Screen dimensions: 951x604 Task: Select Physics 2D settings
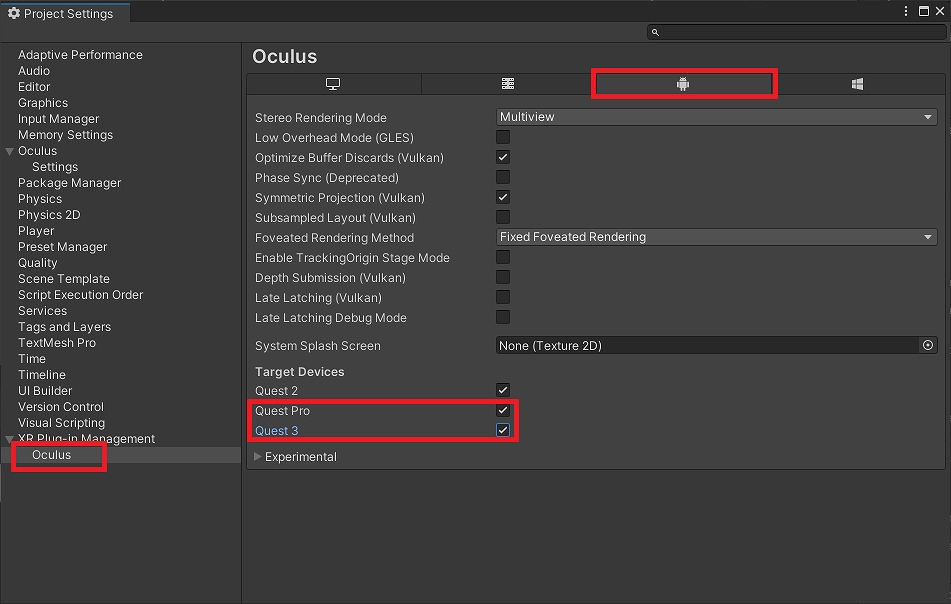[x=49, y=215]
